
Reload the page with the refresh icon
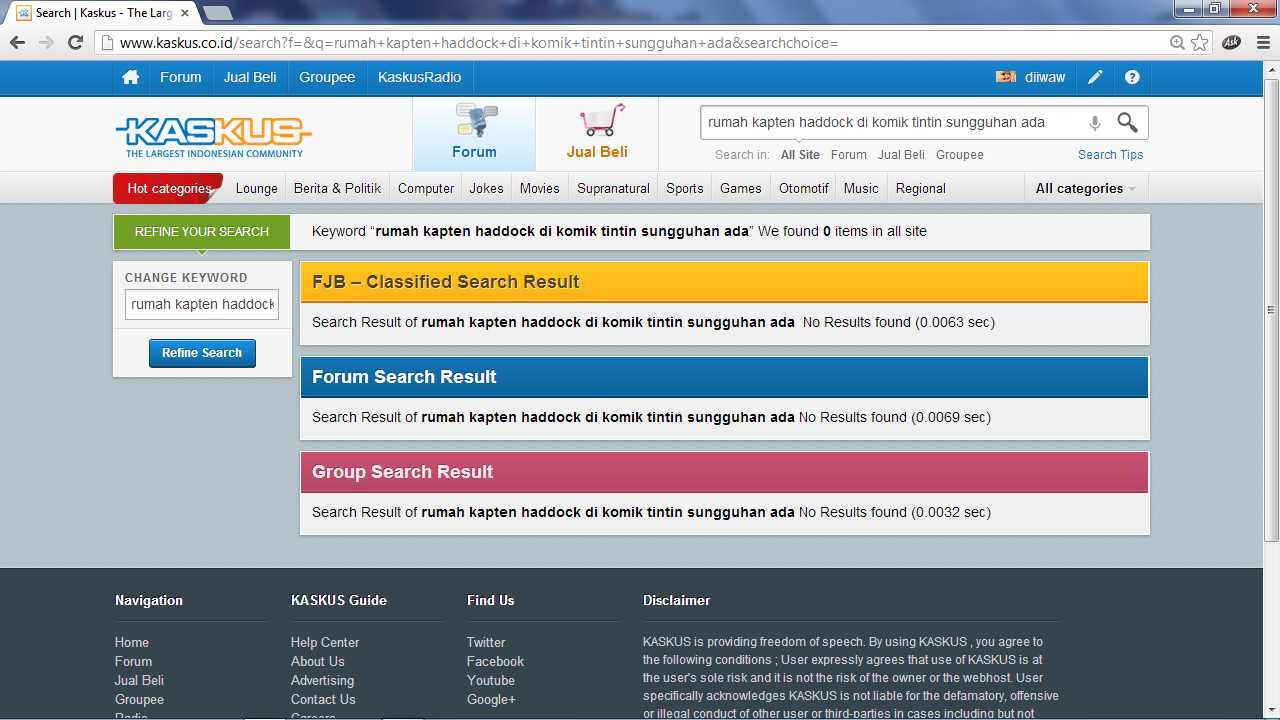[75, 43]
